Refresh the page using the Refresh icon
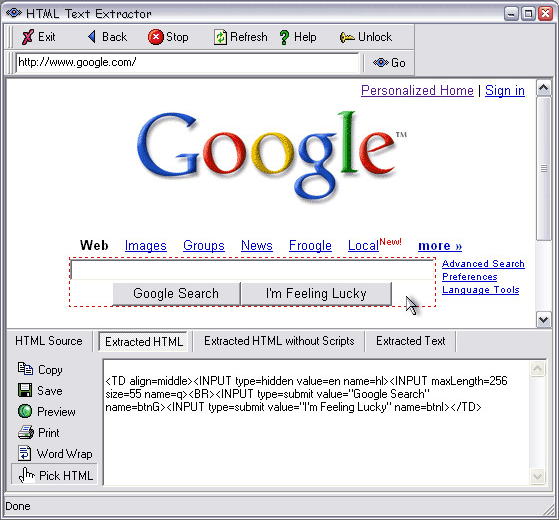This screenshot has width=559, height=520. coord(220,37)
